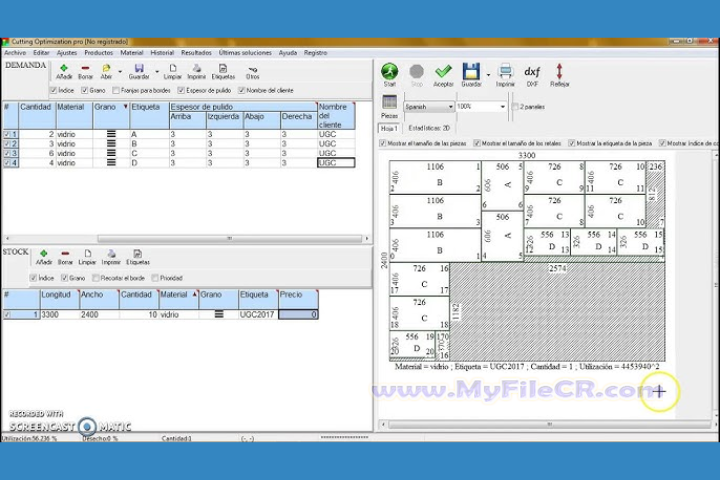This screenshot has height=480, width=720.
Task: Click grain icon in vidrio row A
Action: click(111, 134)
